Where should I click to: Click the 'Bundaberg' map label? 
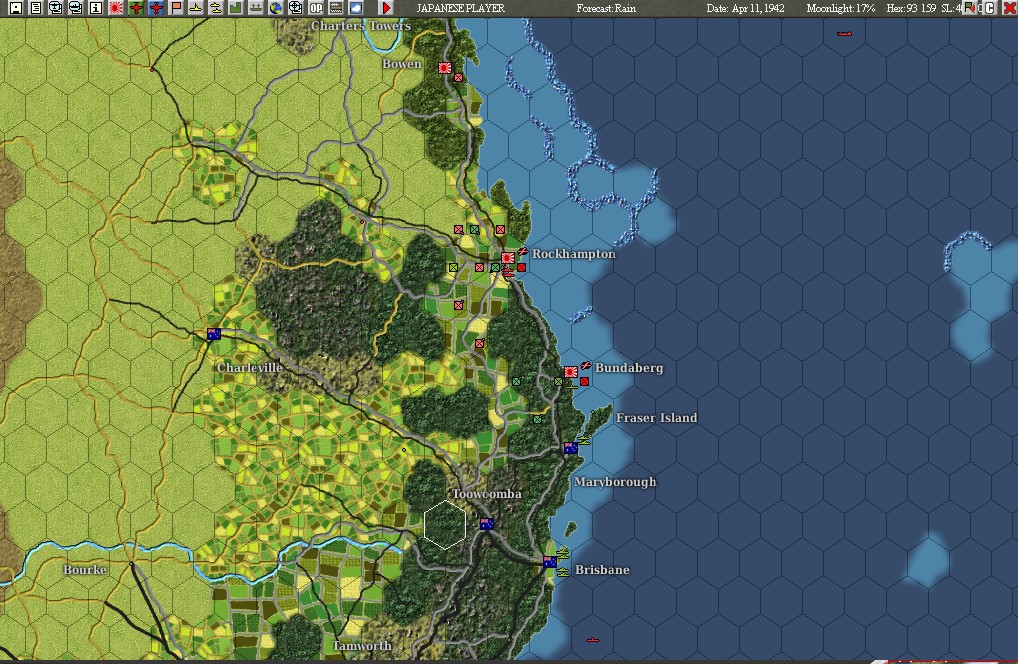(628, 367)
